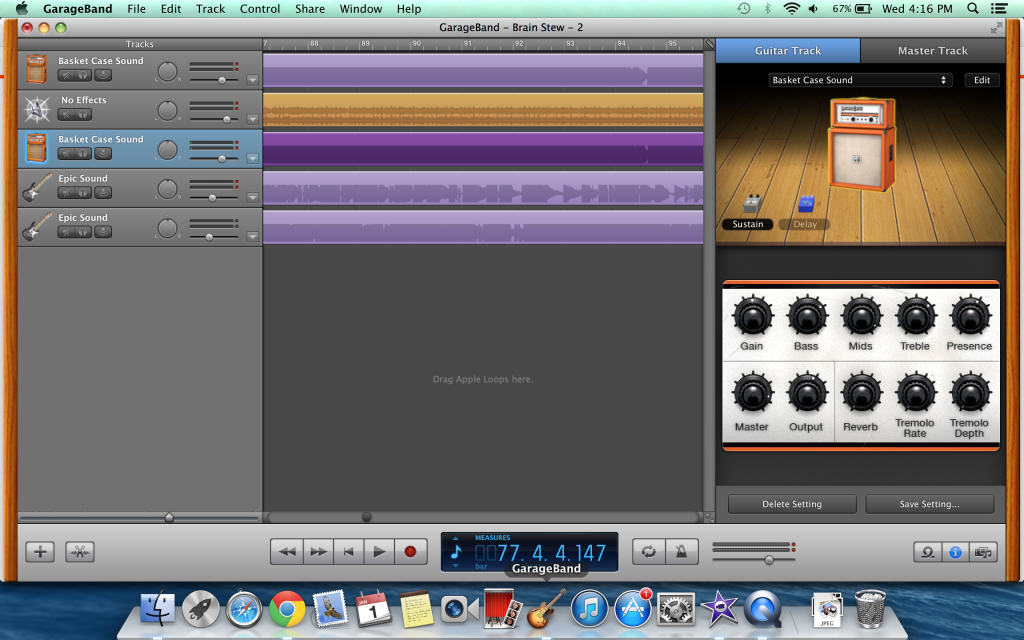The width and height of the screenshot is (1024, 640).
Task: Open the Control menu
Action: [260, 8]
